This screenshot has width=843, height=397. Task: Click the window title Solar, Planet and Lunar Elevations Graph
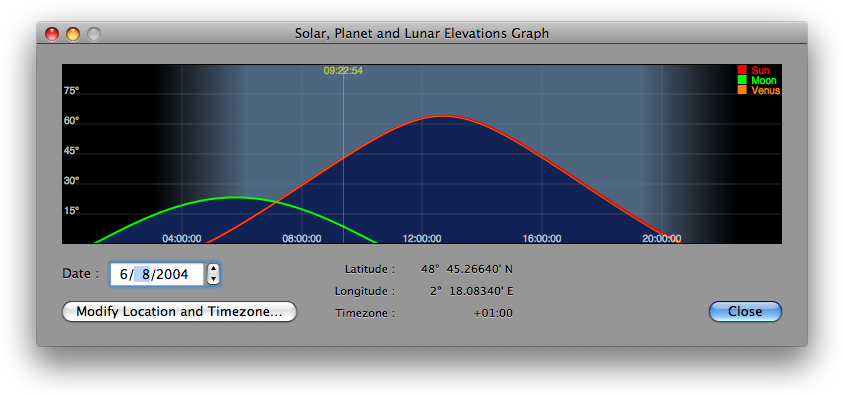click(x=422, y=33)
